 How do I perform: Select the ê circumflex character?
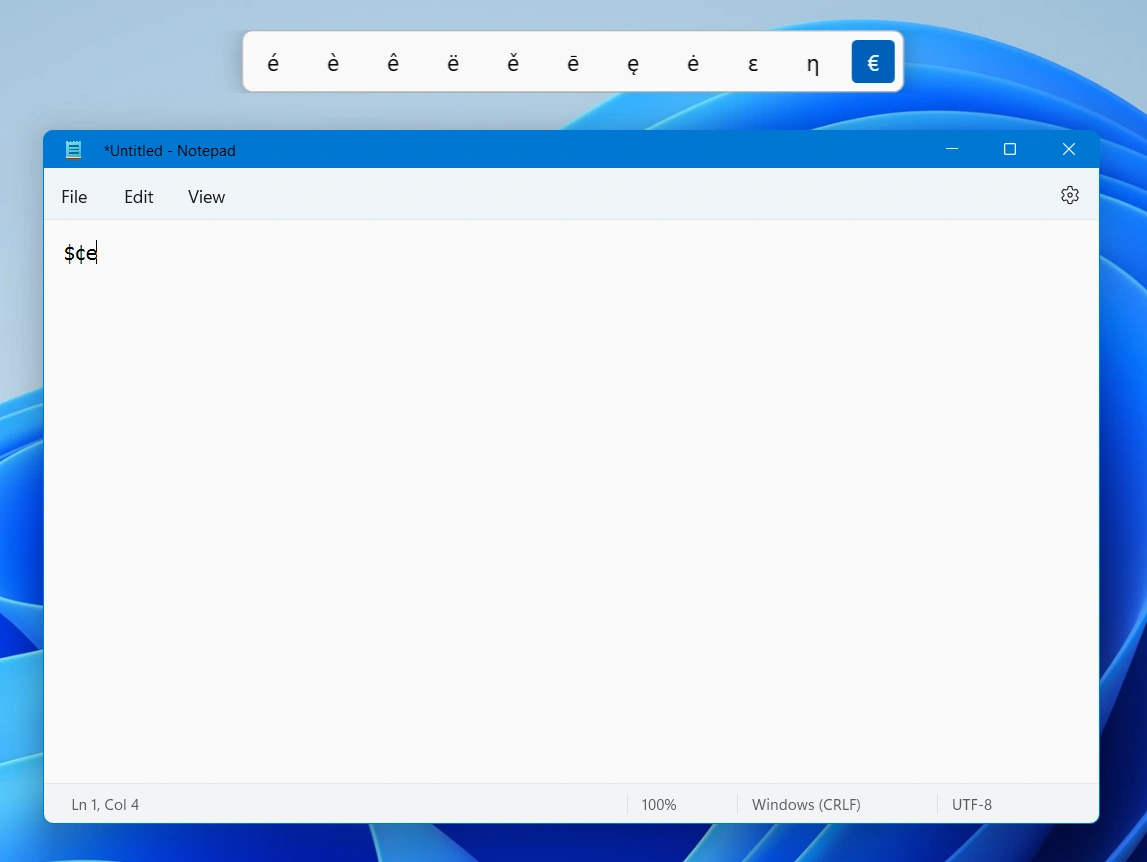click(x=393, y=62)
